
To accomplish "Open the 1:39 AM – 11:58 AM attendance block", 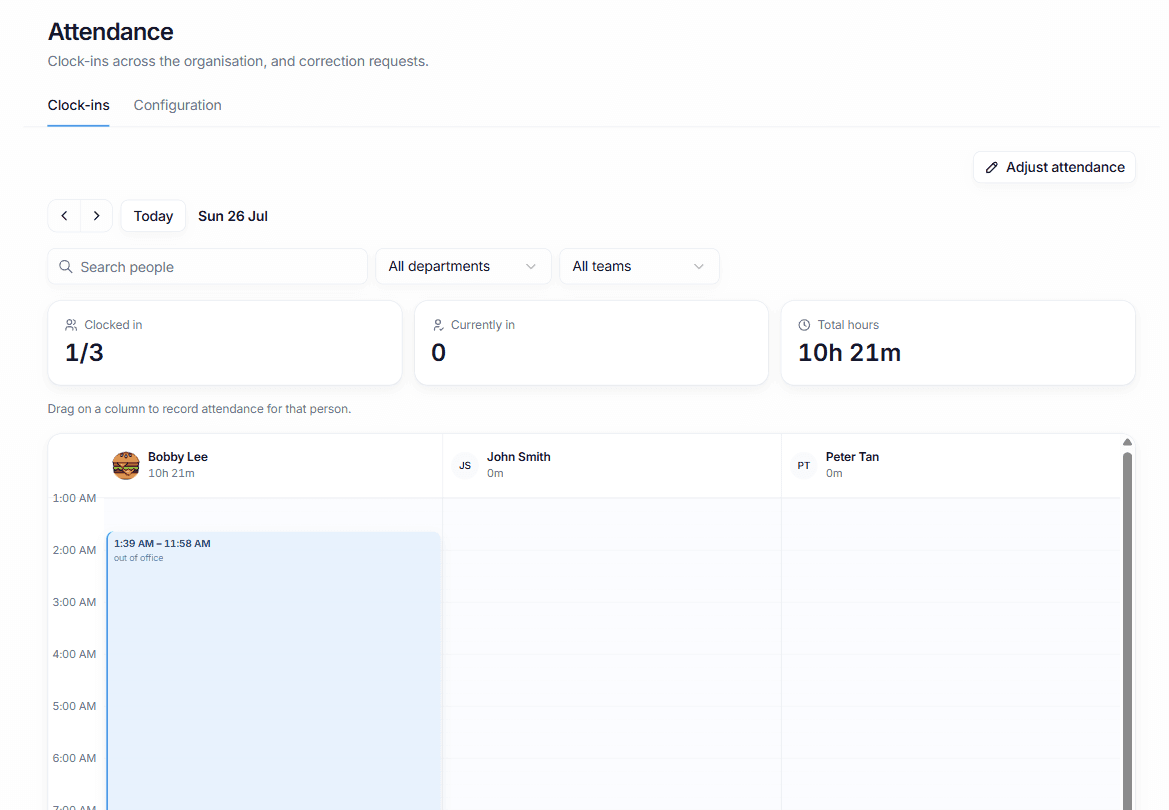I will 274,671.
